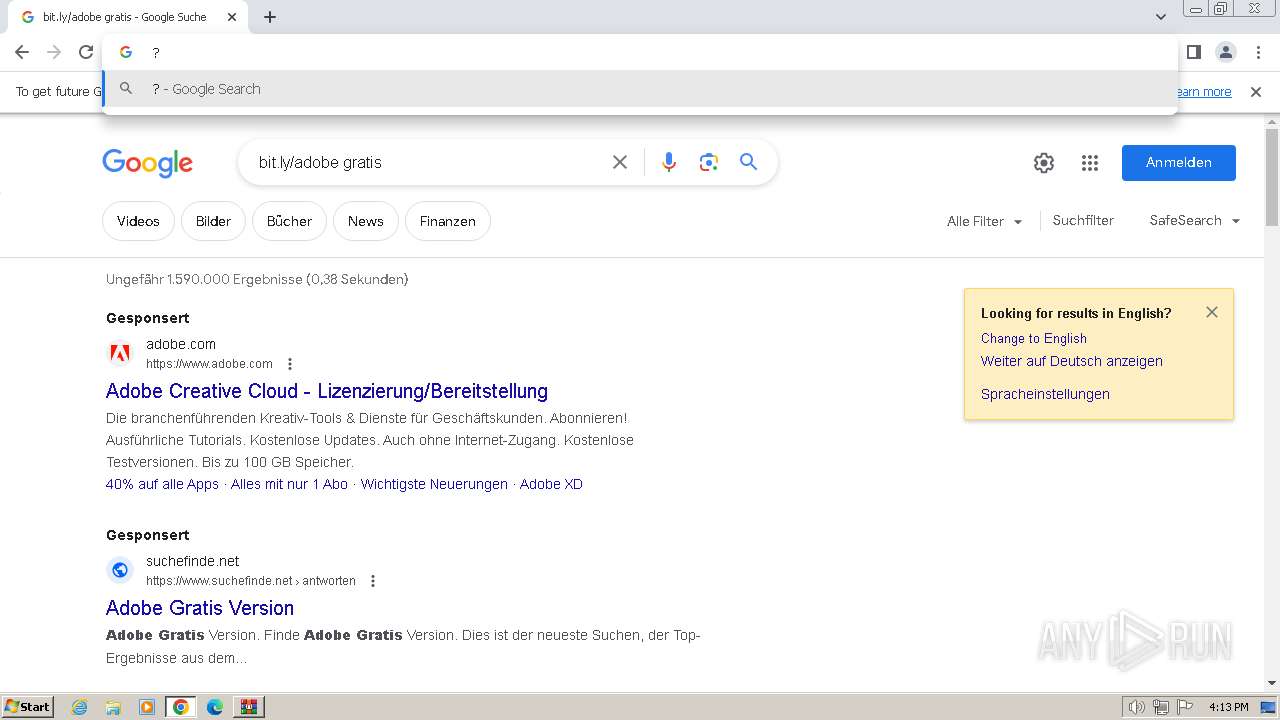Open the side panel icon
Viewport: 1280px width, 720px height.
click(x=1193, y=52)
